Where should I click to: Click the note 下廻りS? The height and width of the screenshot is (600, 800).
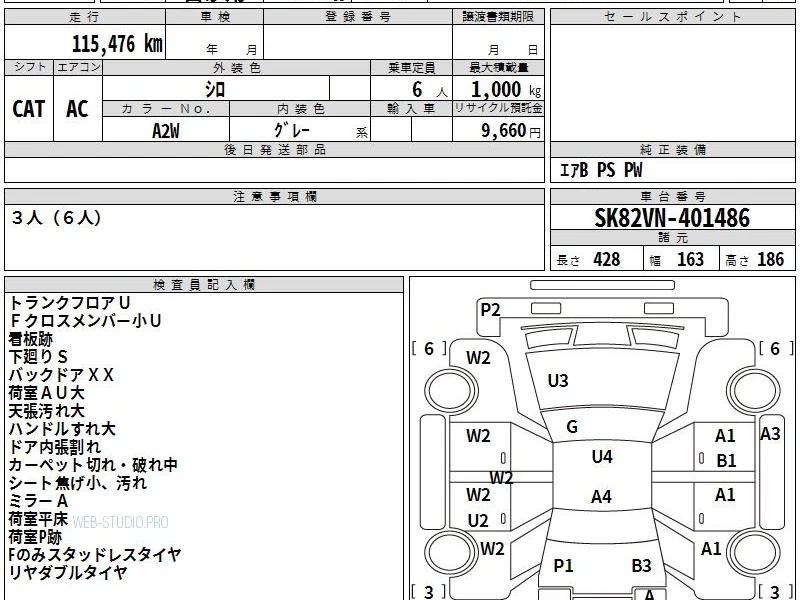(38, 357)
